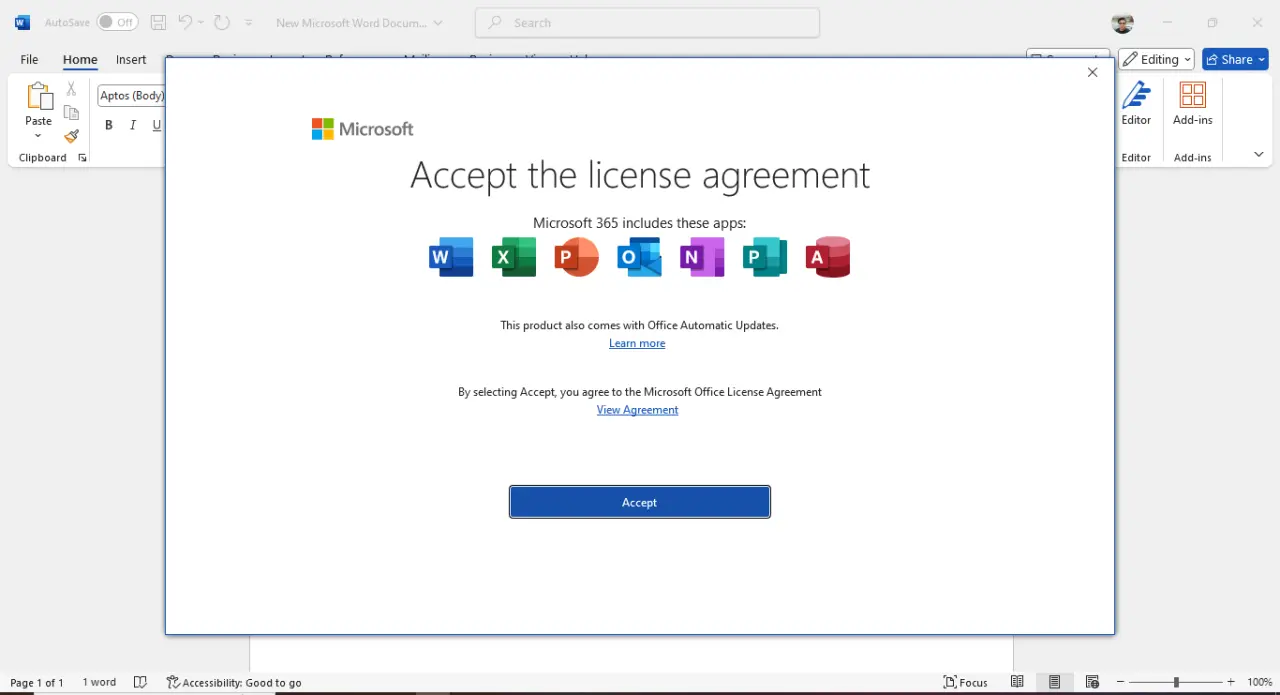Open Customize Quick Access Toolbar dropdown
1280x695 pixels.
point(249,22)
